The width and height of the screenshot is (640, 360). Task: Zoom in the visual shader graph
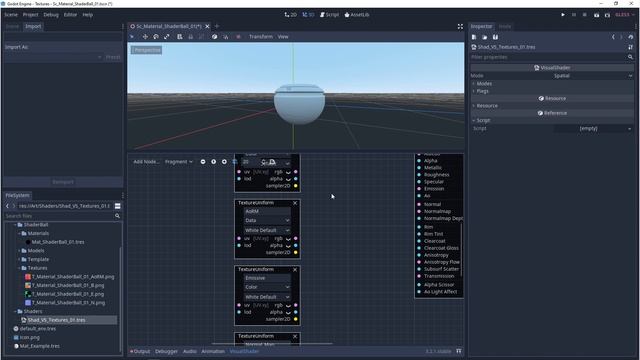224,162
